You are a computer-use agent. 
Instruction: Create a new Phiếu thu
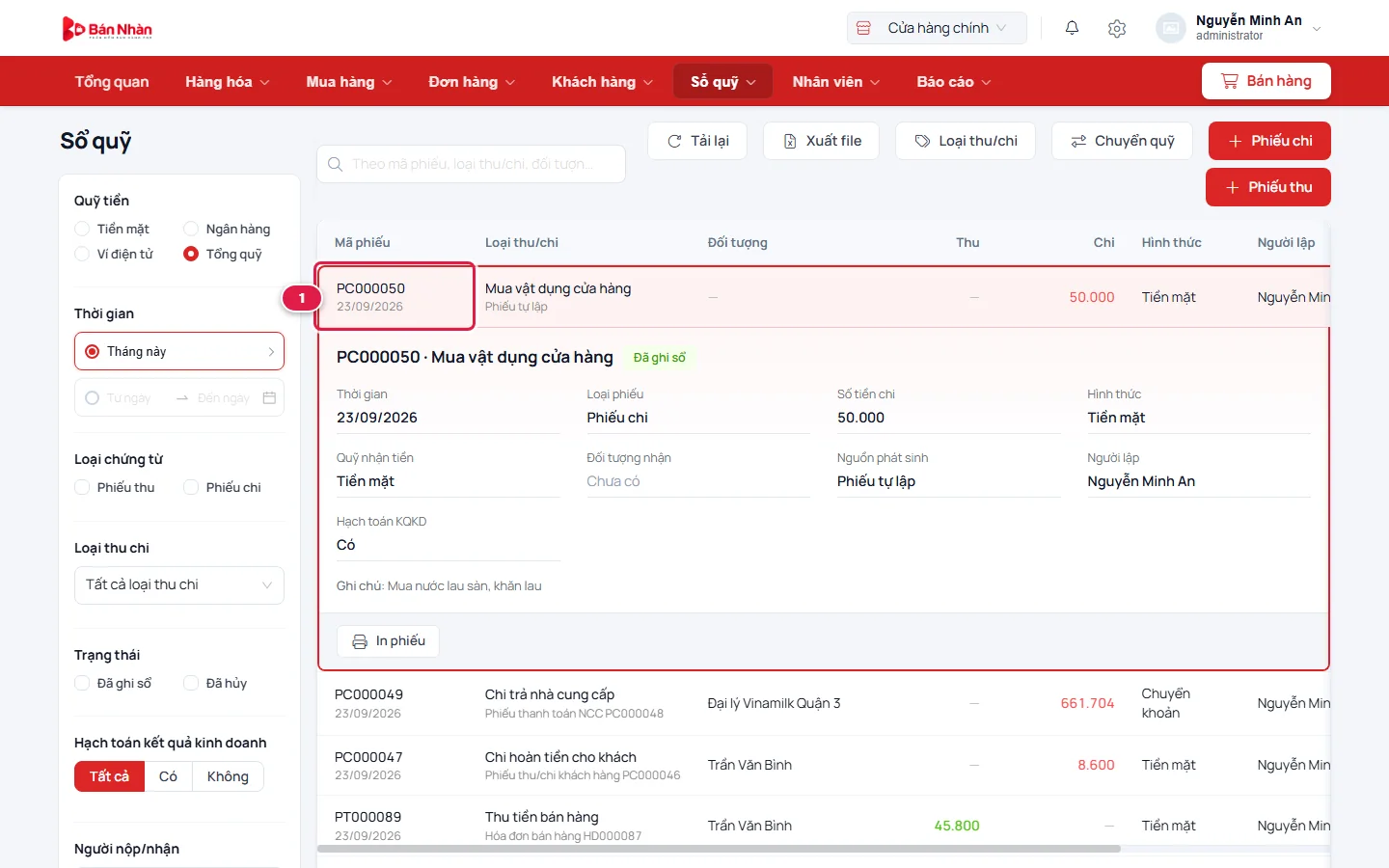1268,187
